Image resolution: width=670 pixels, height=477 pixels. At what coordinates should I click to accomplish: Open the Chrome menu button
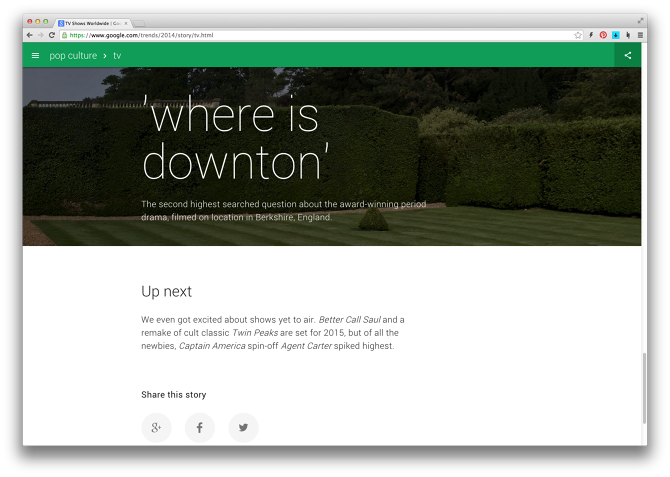[640, 35]
